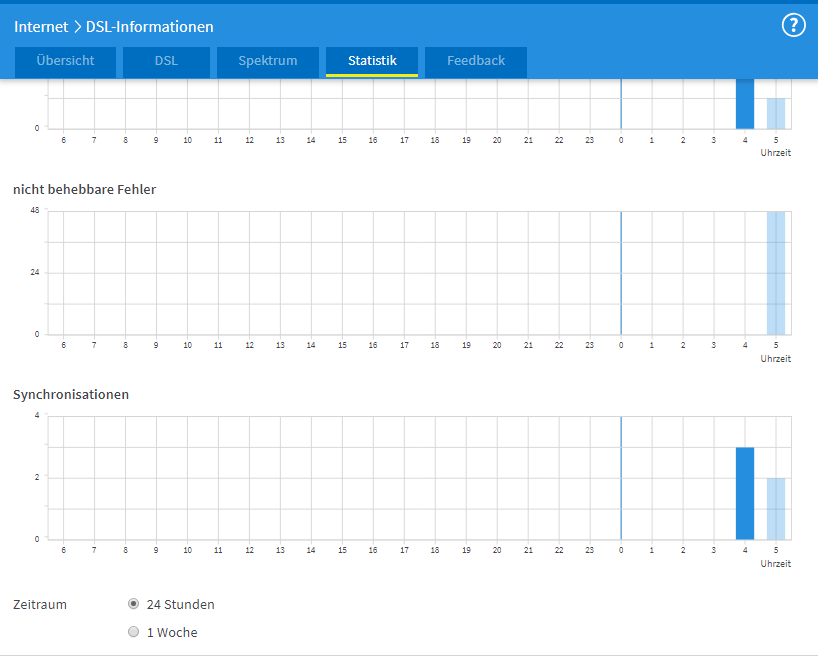The width and height of the screenshot is (818, 658).
Task: Click the Zeitraum label
Action: coord(40,604)
